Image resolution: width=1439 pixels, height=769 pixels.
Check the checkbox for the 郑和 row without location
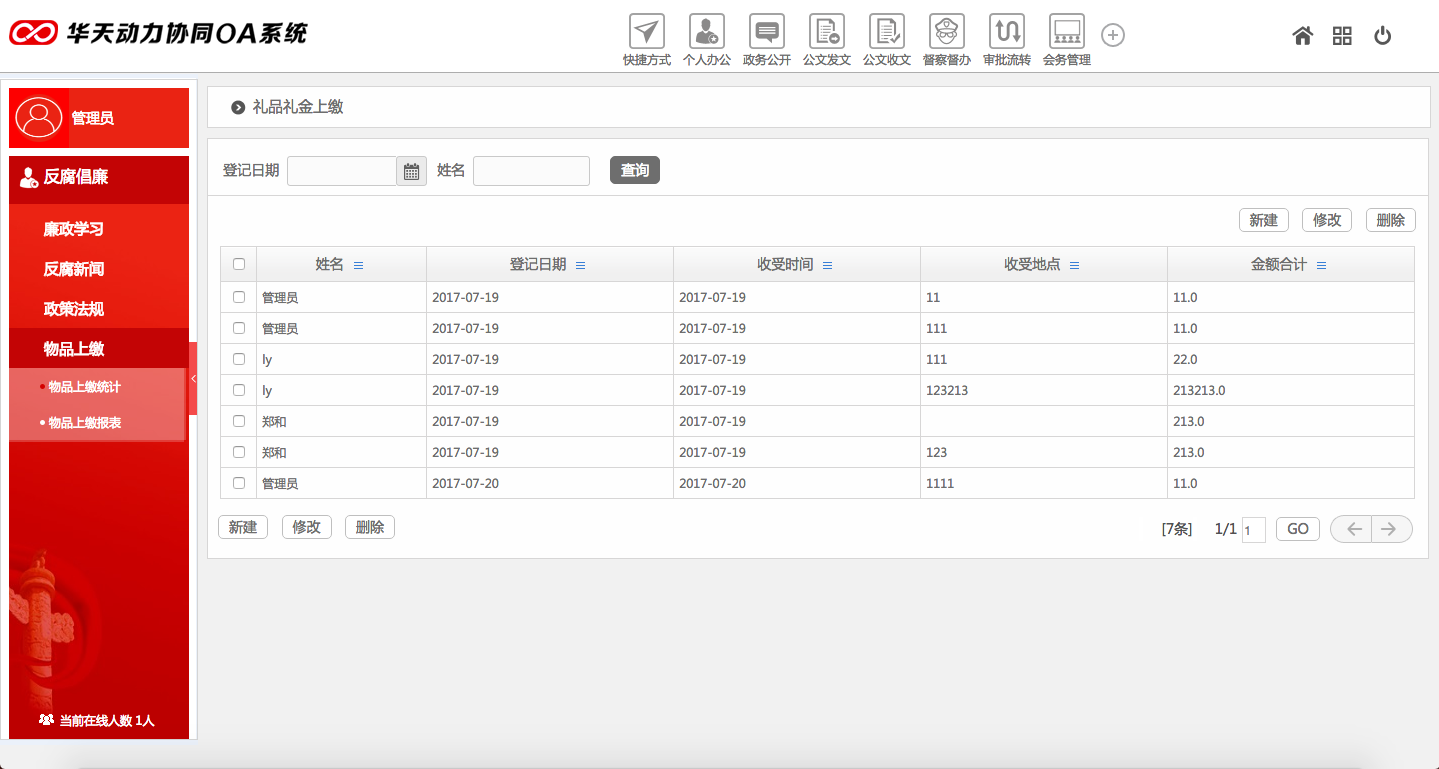point(238,421)
